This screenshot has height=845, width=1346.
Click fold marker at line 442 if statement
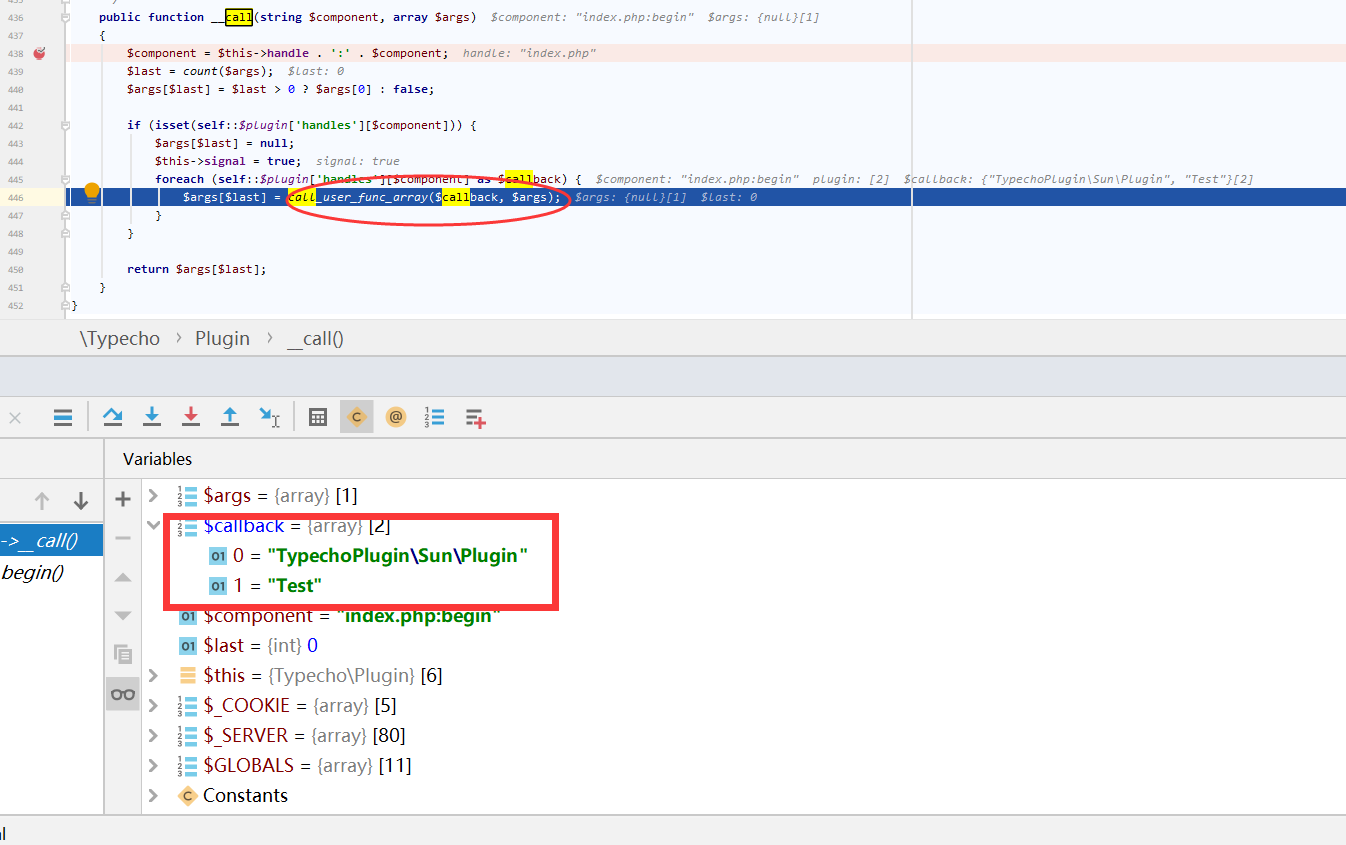pyautogui.click(x=65, y=125)
